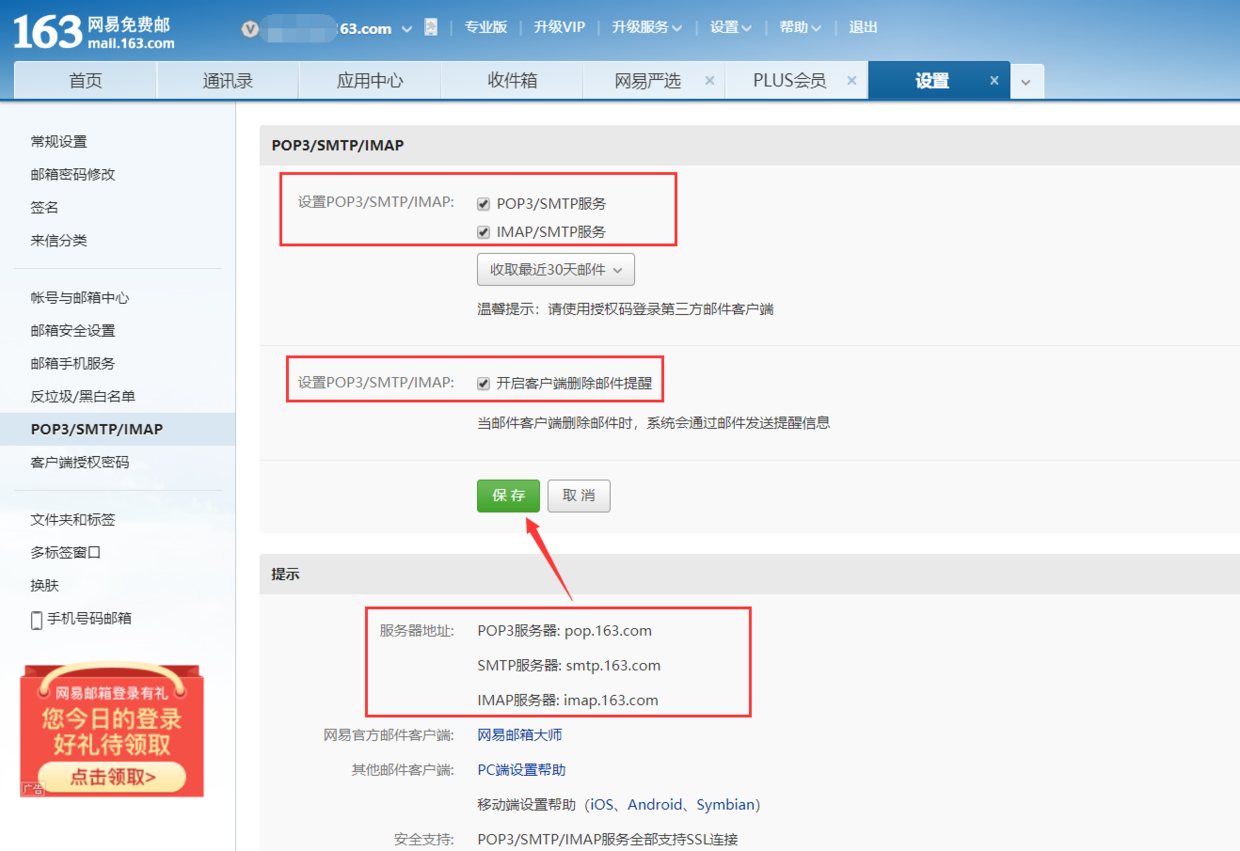Click the 温馨提示 authorization code hint text
Screen dimensions: 1240x851
tap(625, 310)
